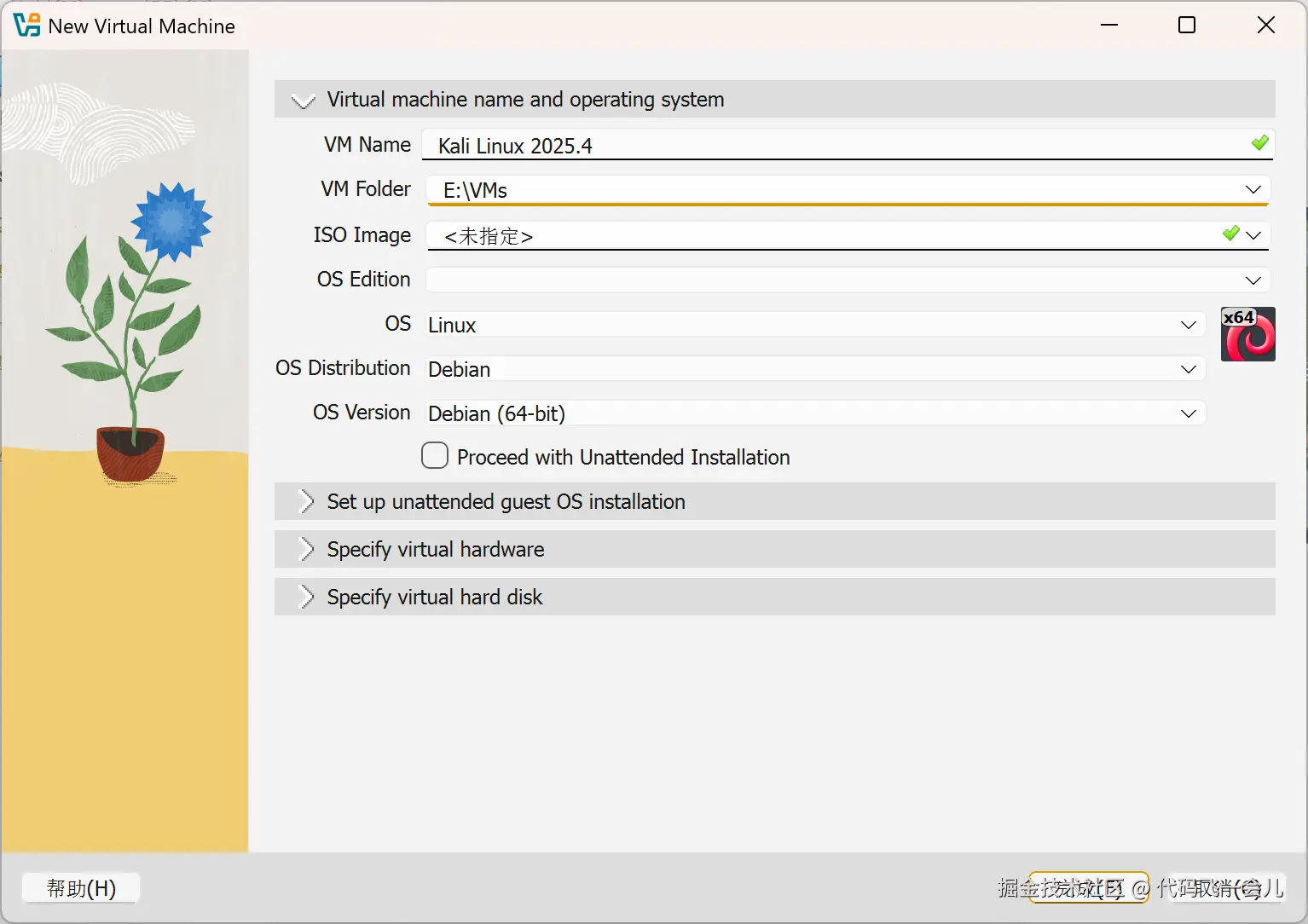Viewport: 1308px width, 924px height.
Task: Open OS Version dropdown showing Debian (64-bit)
Action: pyautogui.click(x=816, y=413)
